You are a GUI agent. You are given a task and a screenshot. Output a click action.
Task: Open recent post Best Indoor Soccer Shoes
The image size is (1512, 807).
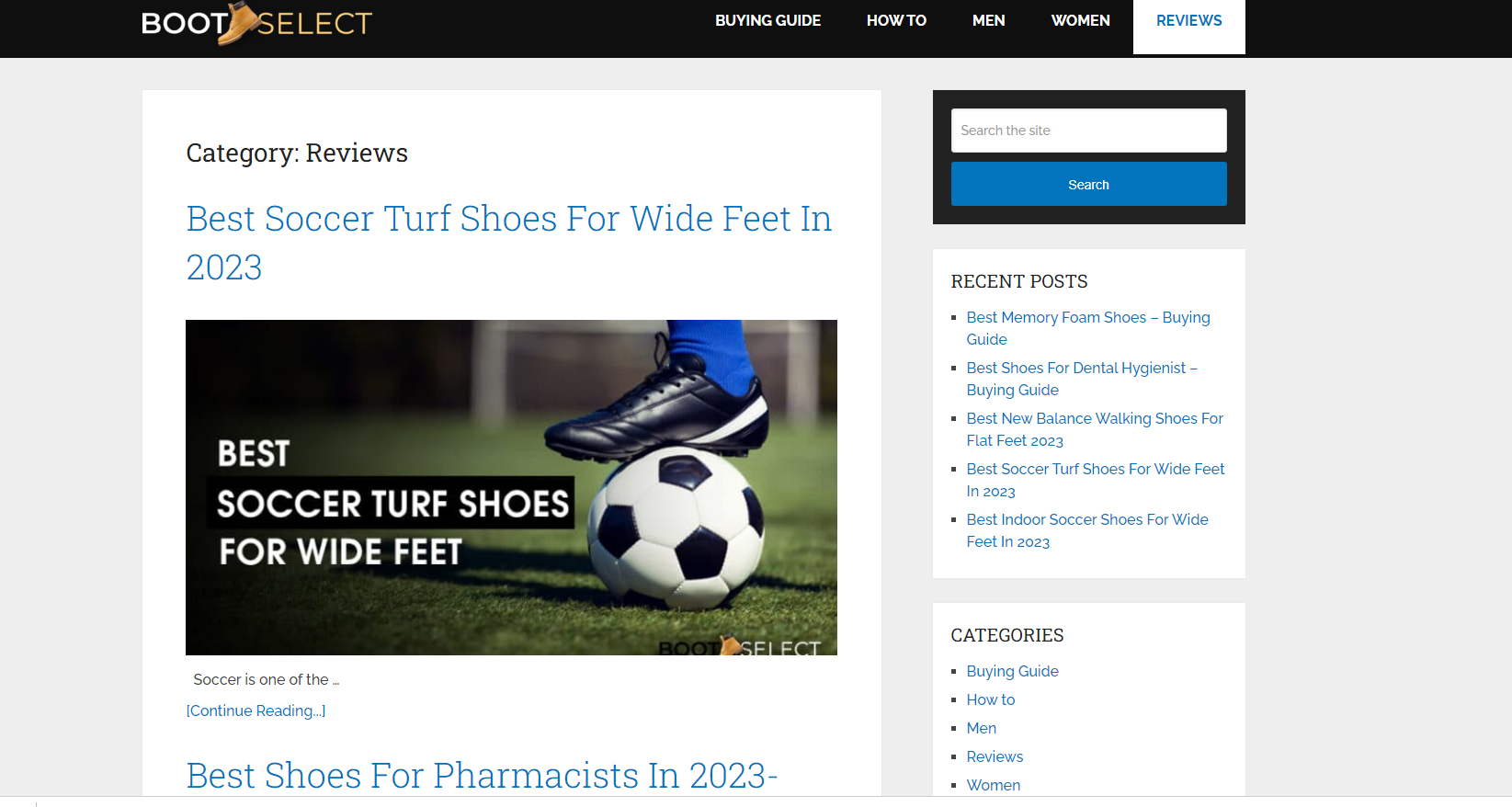(x=1087, y=530)
